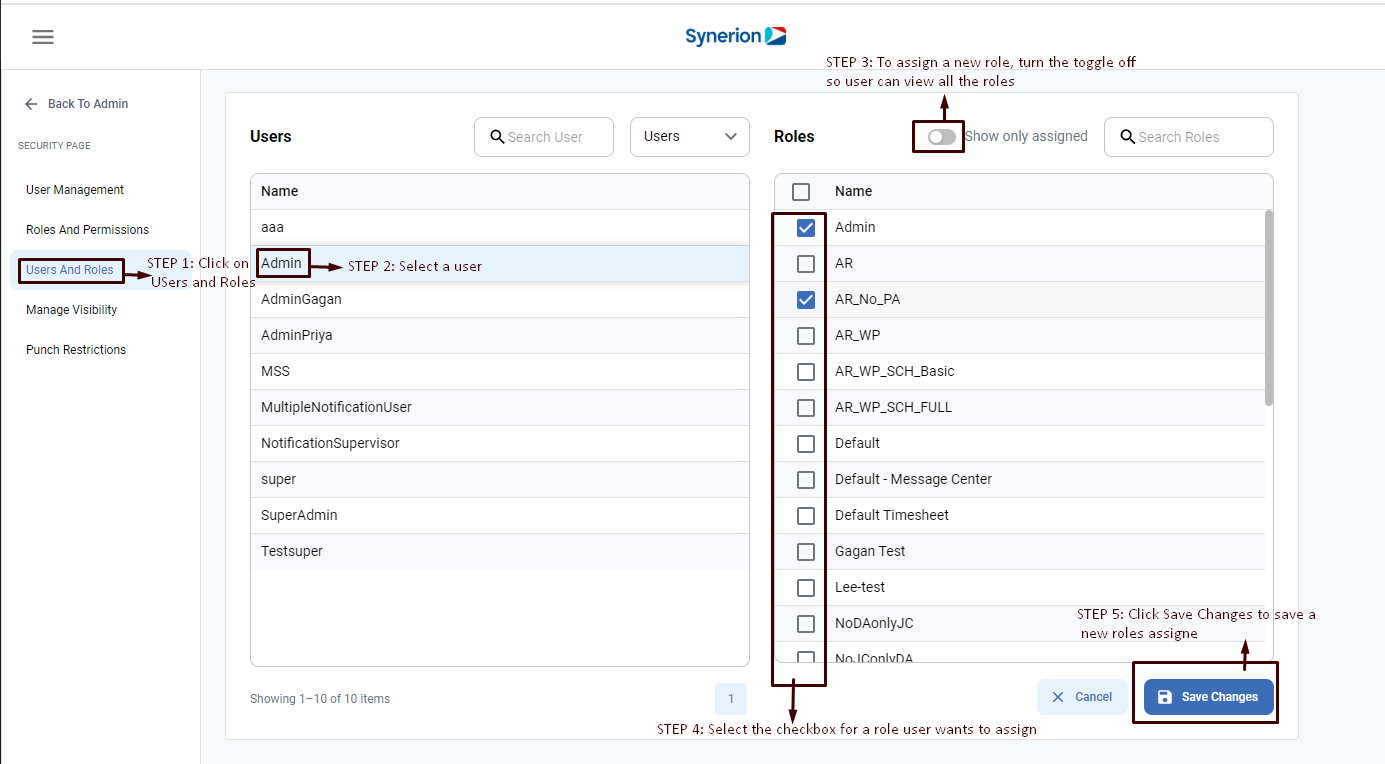Click Save Changes button
Screen dimensions: 1385x764
point(1209,697)
